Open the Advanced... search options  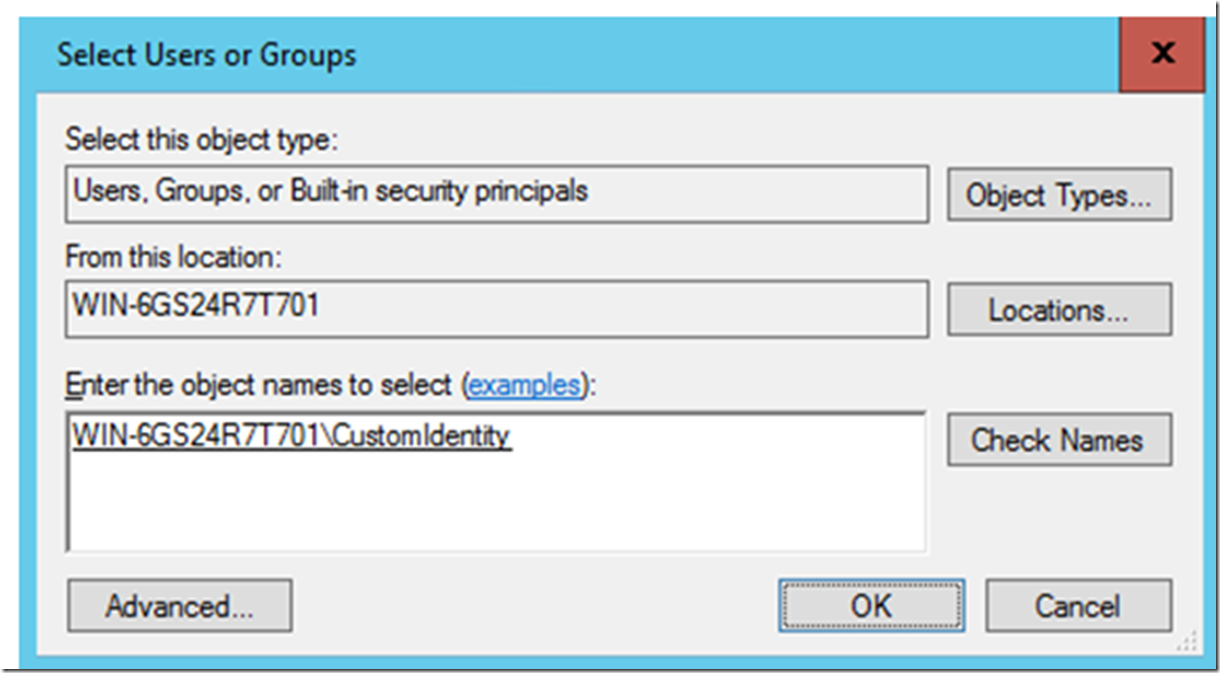click(x=180, y=606)
